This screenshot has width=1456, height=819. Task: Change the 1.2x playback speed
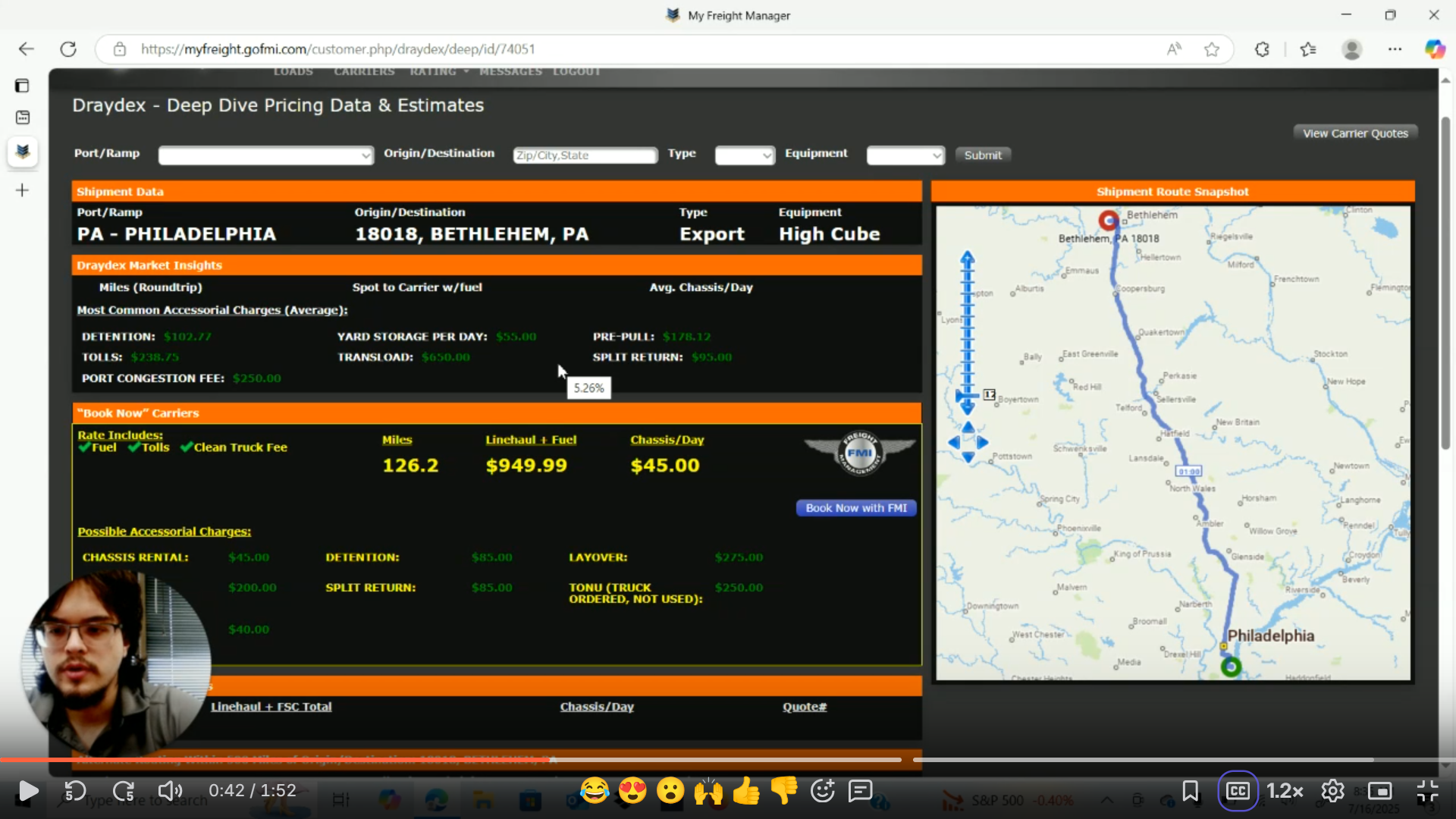pyautogui.click(x=1285, y=791)
